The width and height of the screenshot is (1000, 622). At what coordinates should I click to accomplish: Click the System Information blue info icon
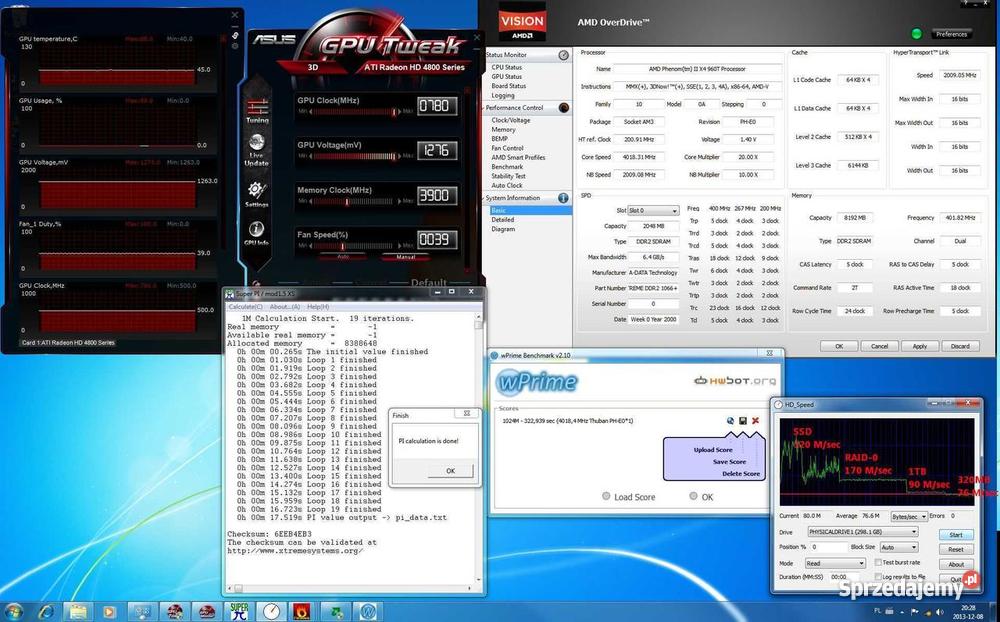pos(564,198)
